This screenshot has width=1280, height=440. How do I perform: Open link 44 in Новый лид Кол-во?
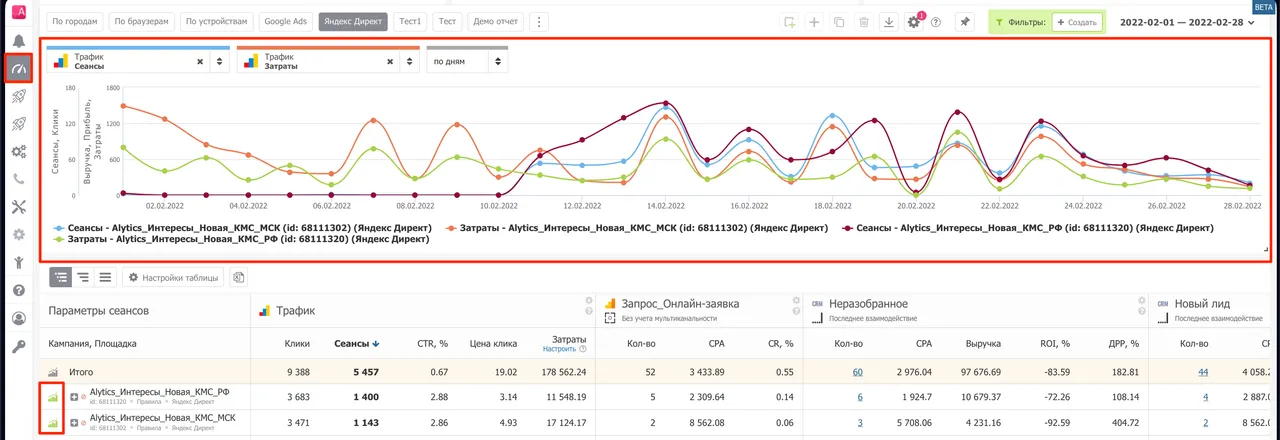coord(1203,372)
